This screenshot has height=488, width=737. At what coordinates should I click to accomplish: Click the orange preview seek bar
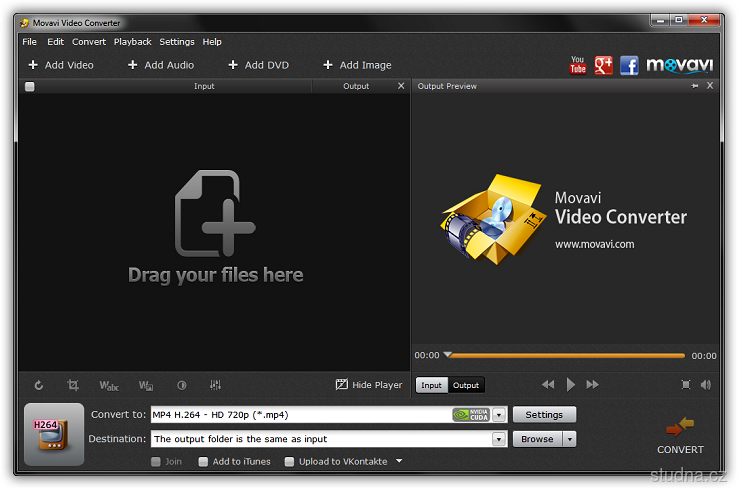click(x=568, y=355)
